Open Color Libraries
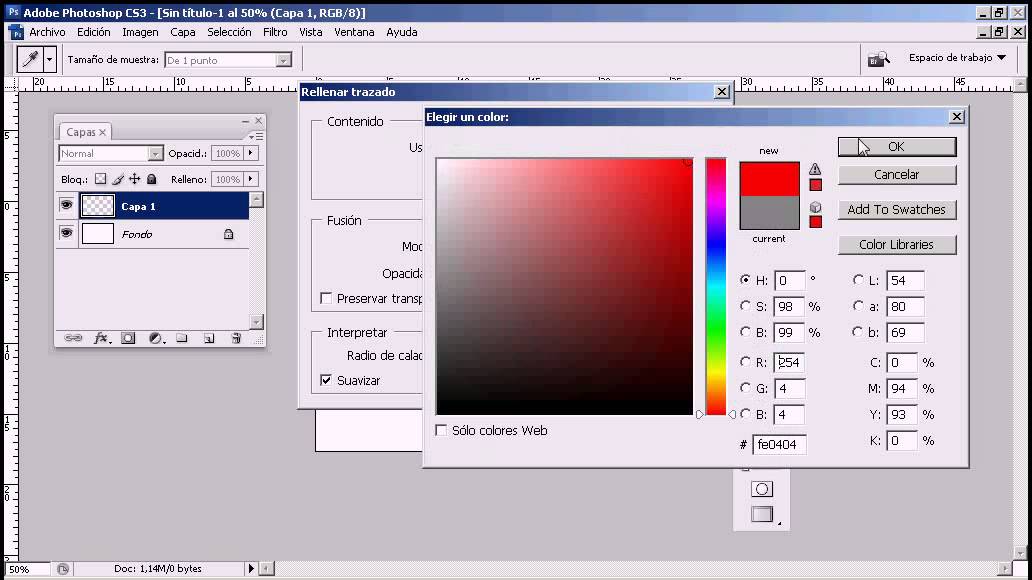The image size is (1032, 580). (x=896, y=244)
